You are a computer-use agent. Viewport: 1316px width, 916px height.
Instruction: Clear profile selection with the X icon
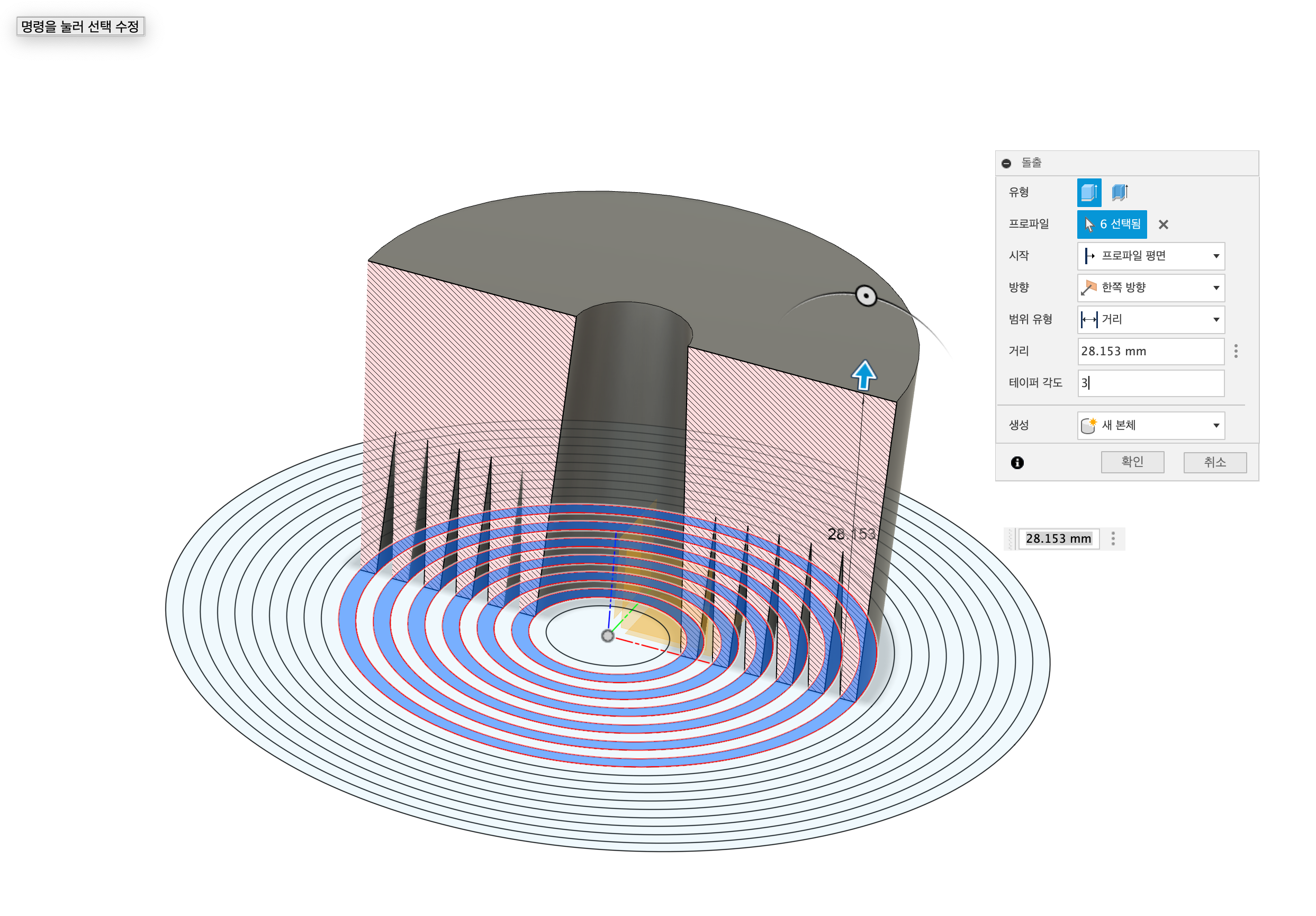click(x=1163, y=224)
